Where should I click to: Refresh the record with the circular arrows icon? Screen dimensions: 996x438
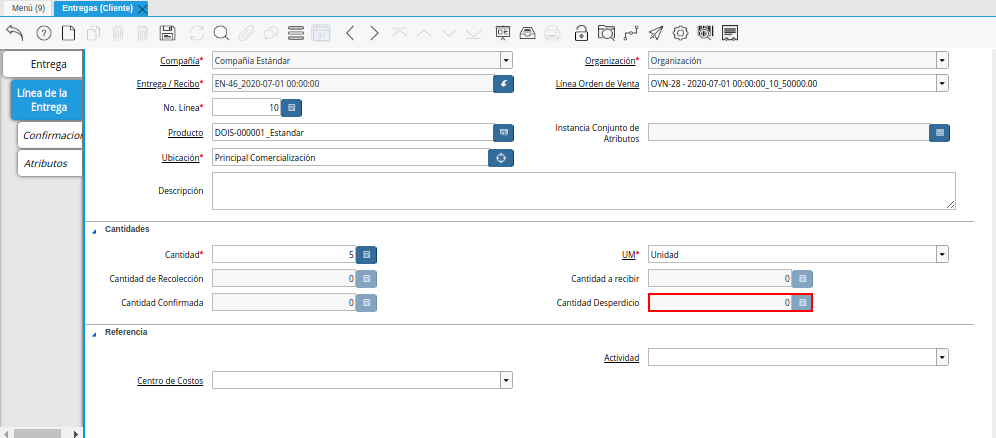197,33
